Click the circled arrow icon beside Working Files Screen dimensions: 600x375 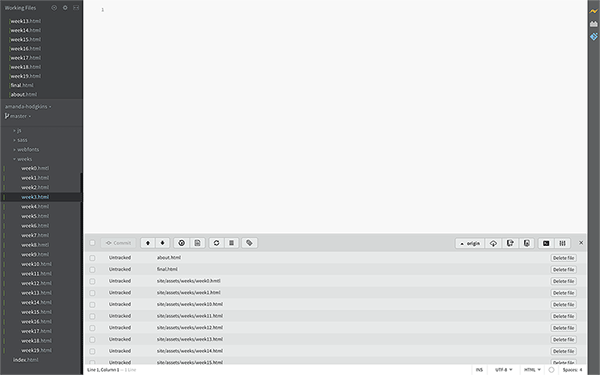[54, 8]
